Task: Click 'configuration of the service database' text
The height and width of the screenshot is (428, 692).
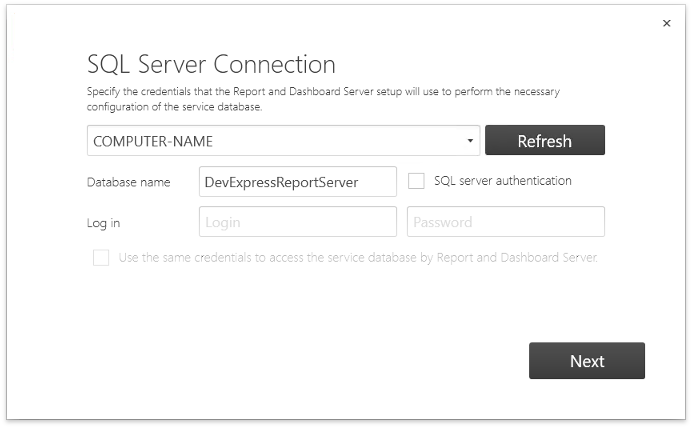Action: (x=174, y=107)
